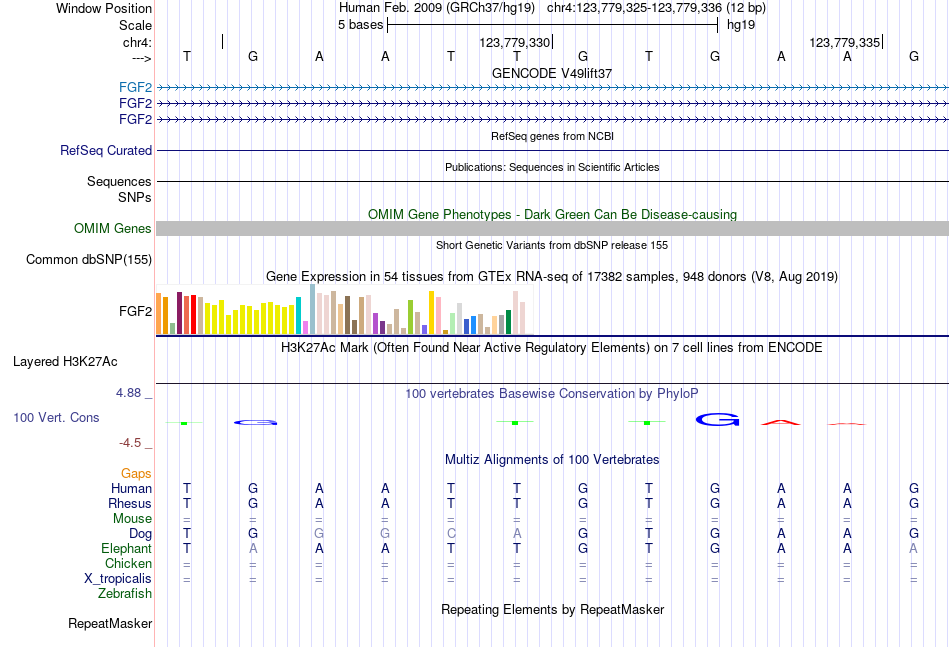Click the 5 bases scale bar label
The height and width of the screenshot is (647, 950).
360,25
